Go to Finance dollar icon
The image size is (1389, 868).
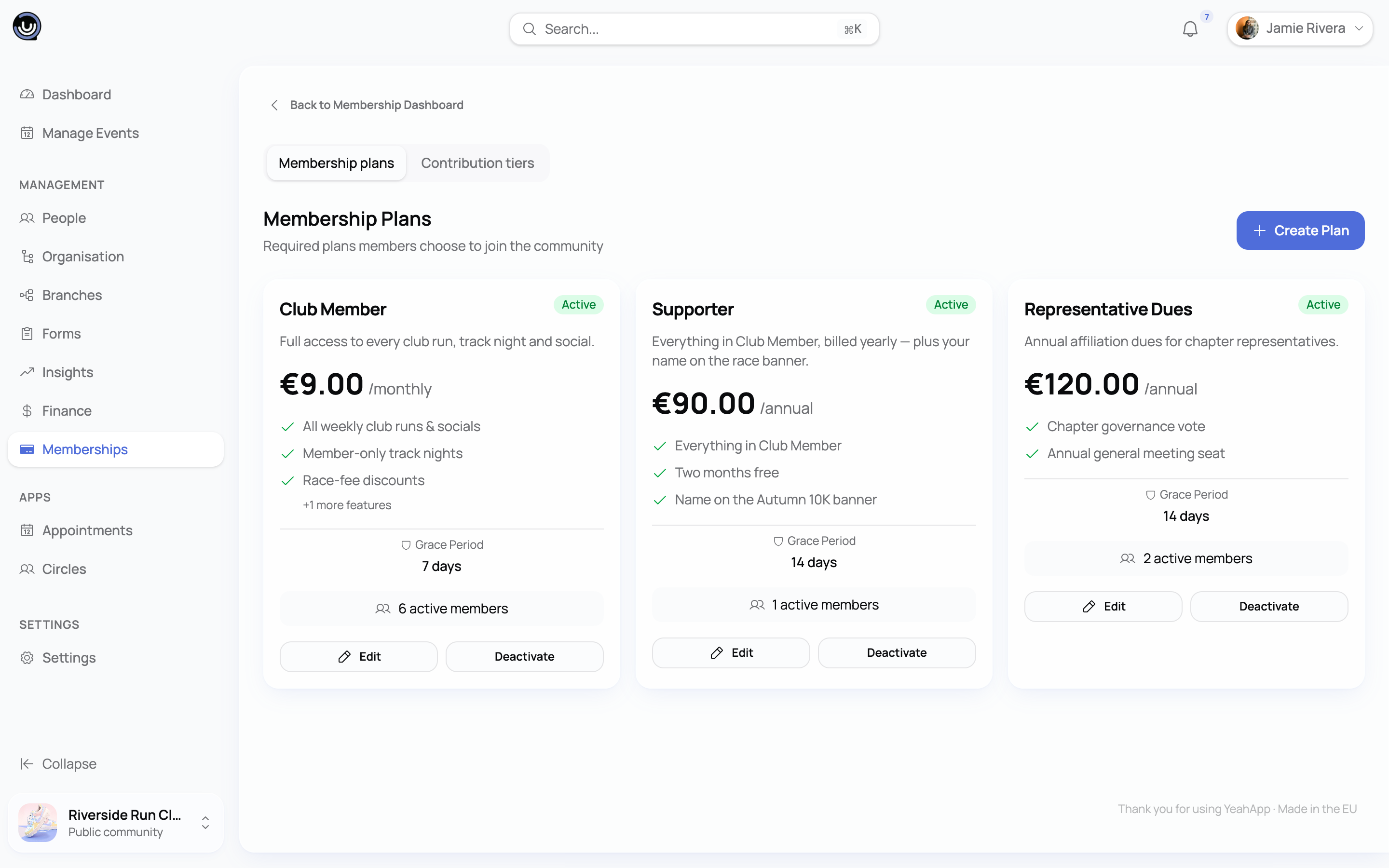coord(27,410)
